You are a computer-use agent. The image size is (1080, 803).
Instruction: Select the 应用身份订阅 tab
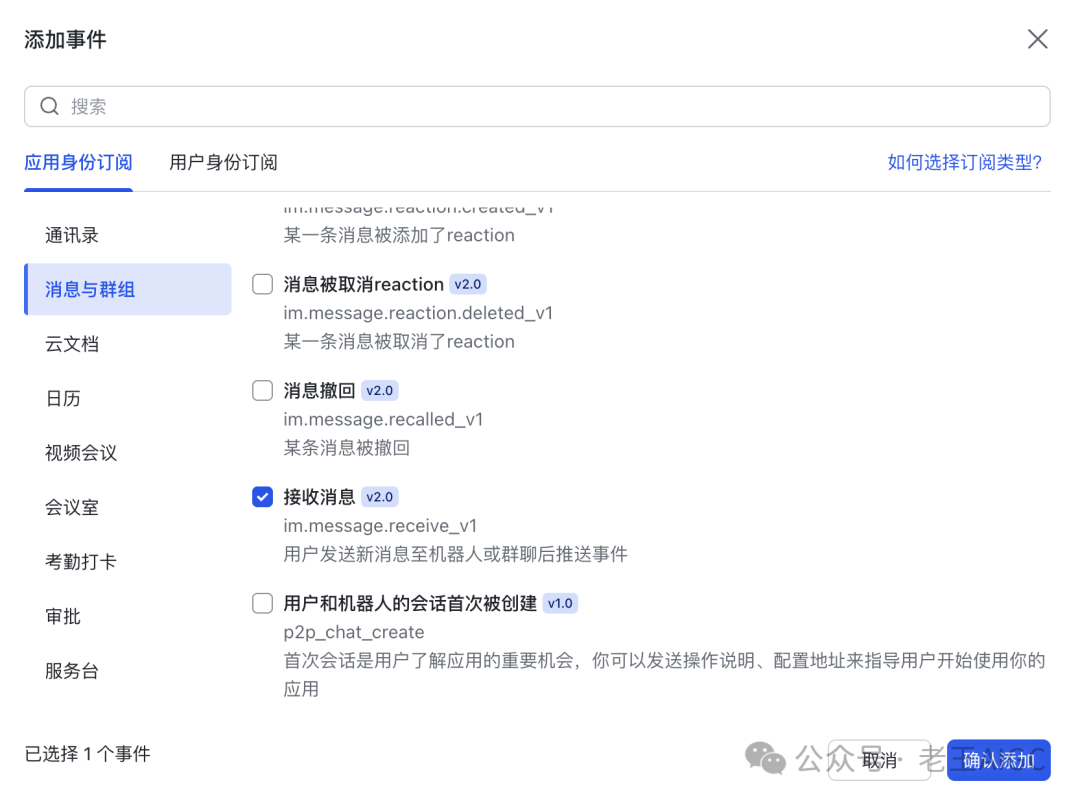pyautogui.click(x=78, y=162)
